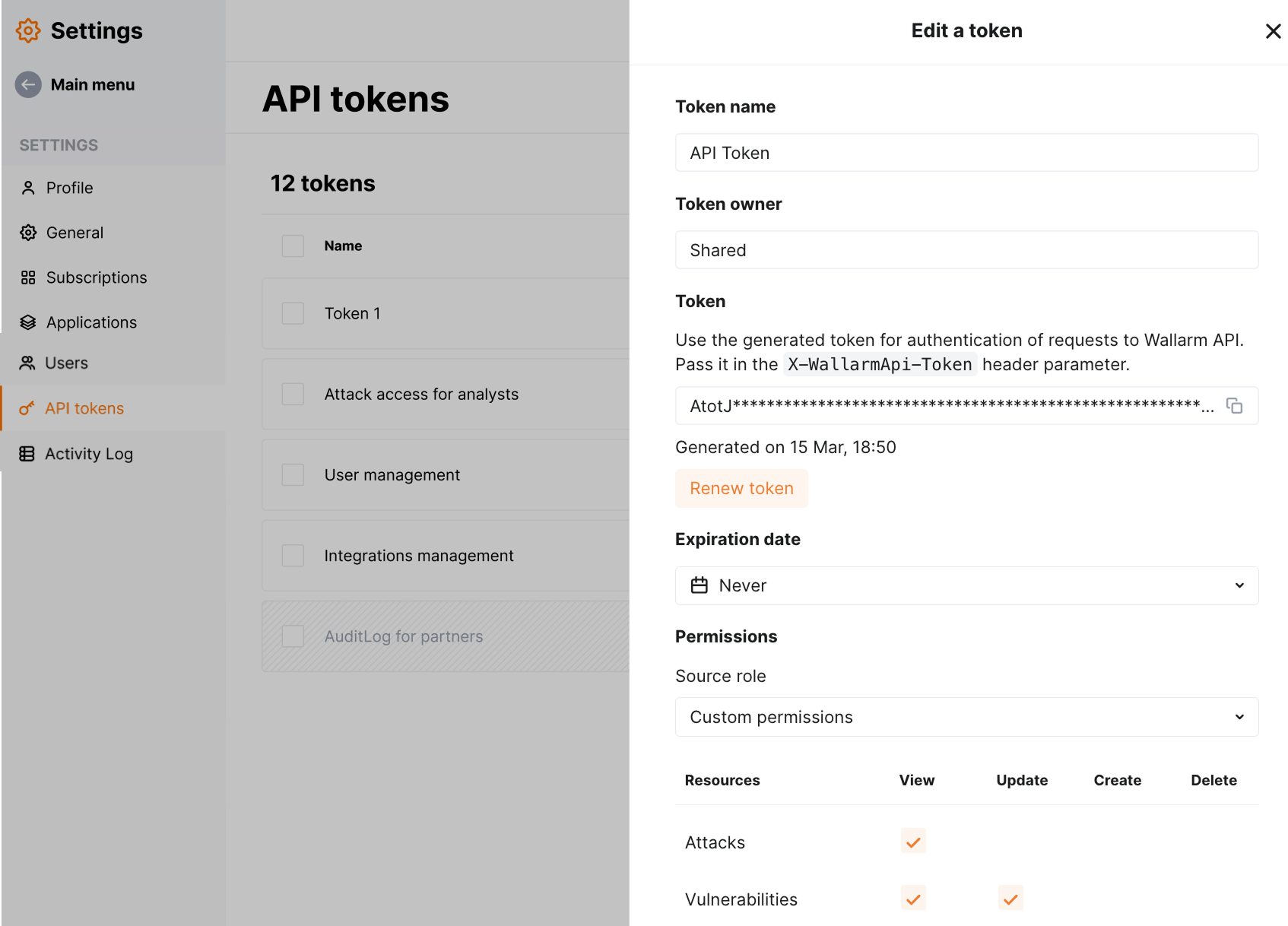
Task: Return to Main menu
Action: tap(75, 84)
